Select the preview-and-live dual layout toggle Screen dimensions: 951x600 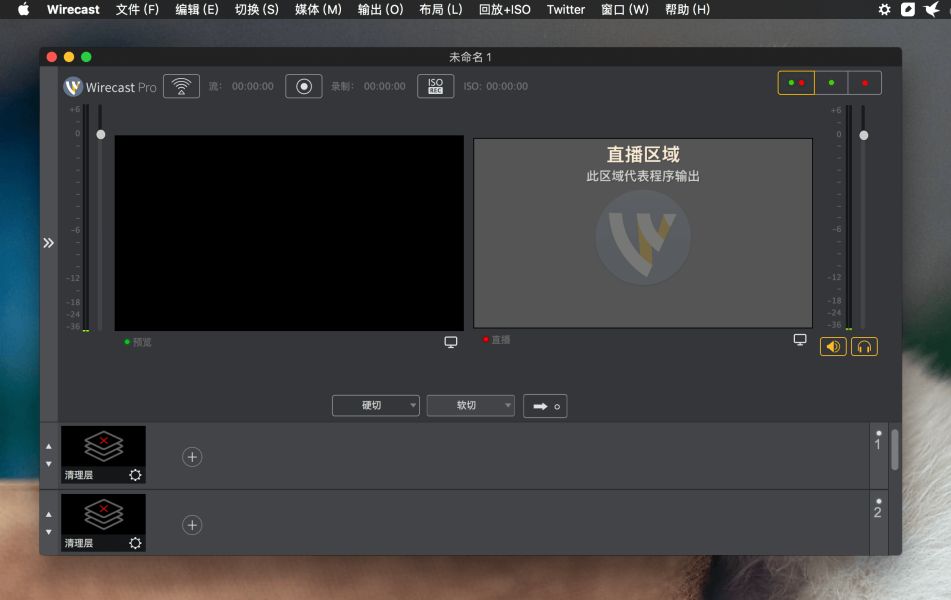(x=796, y=83)
